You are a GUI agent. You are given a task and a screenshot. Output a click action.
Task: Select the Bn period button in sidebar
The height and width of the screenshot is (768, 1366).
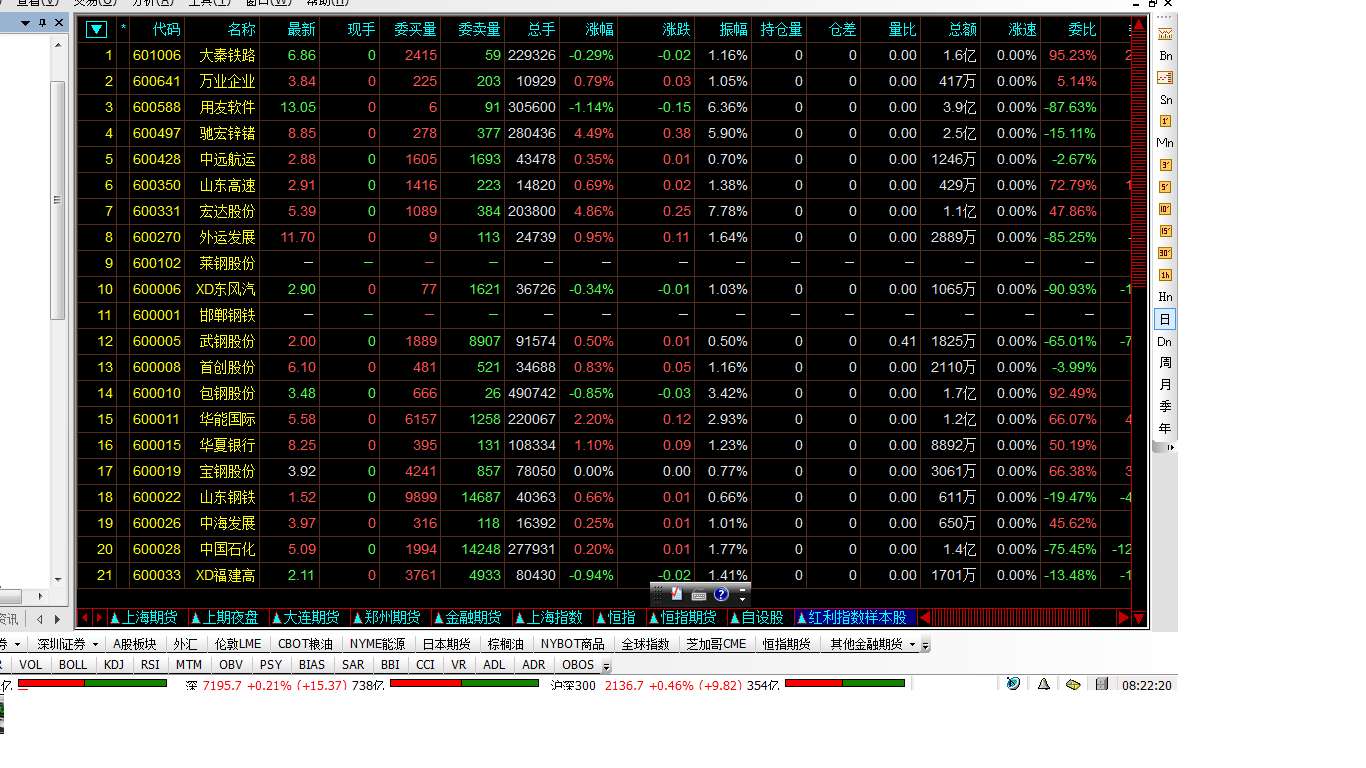pyautogui.click(x=1165, y=56)
